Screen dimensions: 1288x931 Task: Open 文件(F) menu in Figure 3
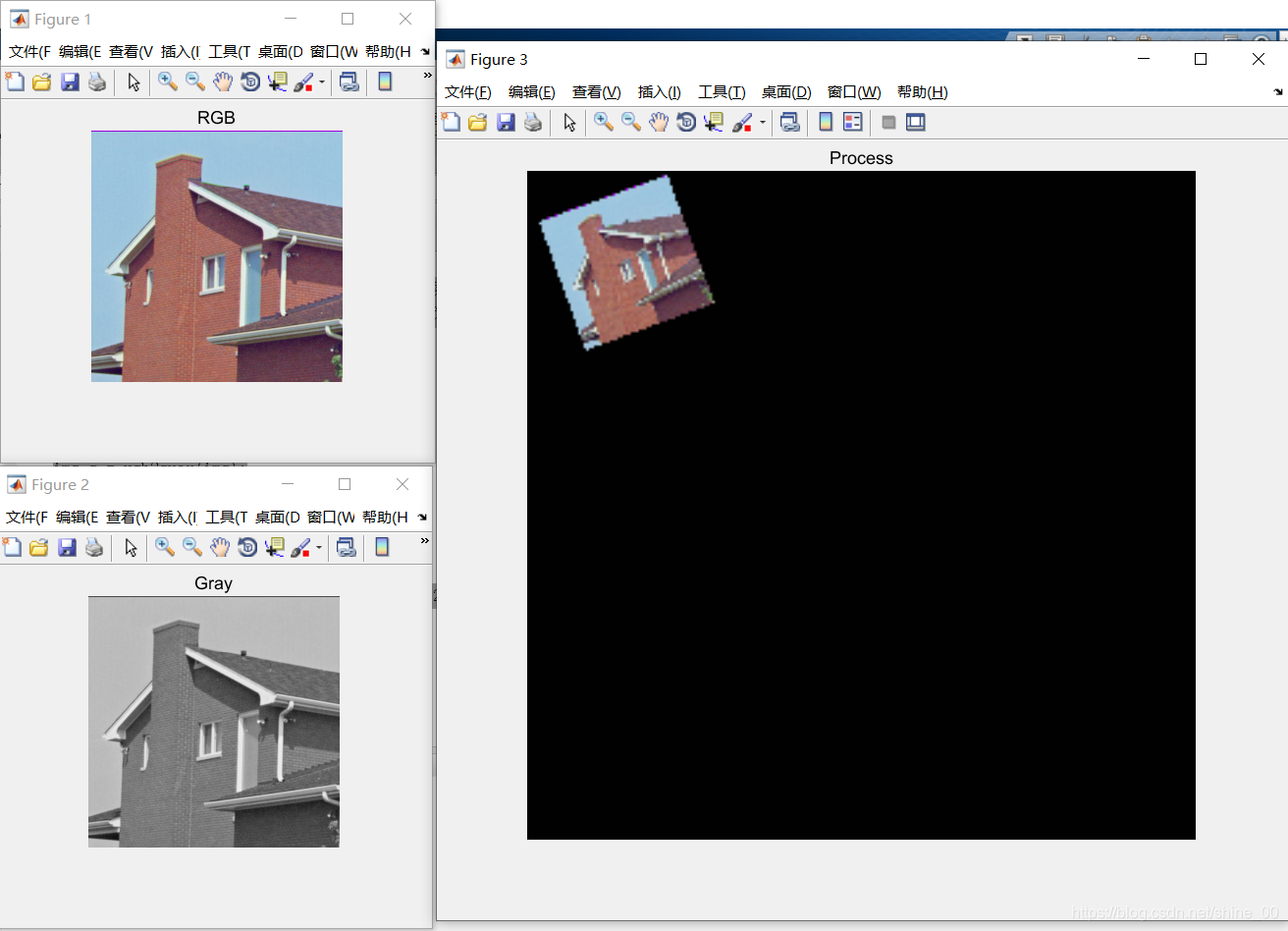(x=468, y=92)
